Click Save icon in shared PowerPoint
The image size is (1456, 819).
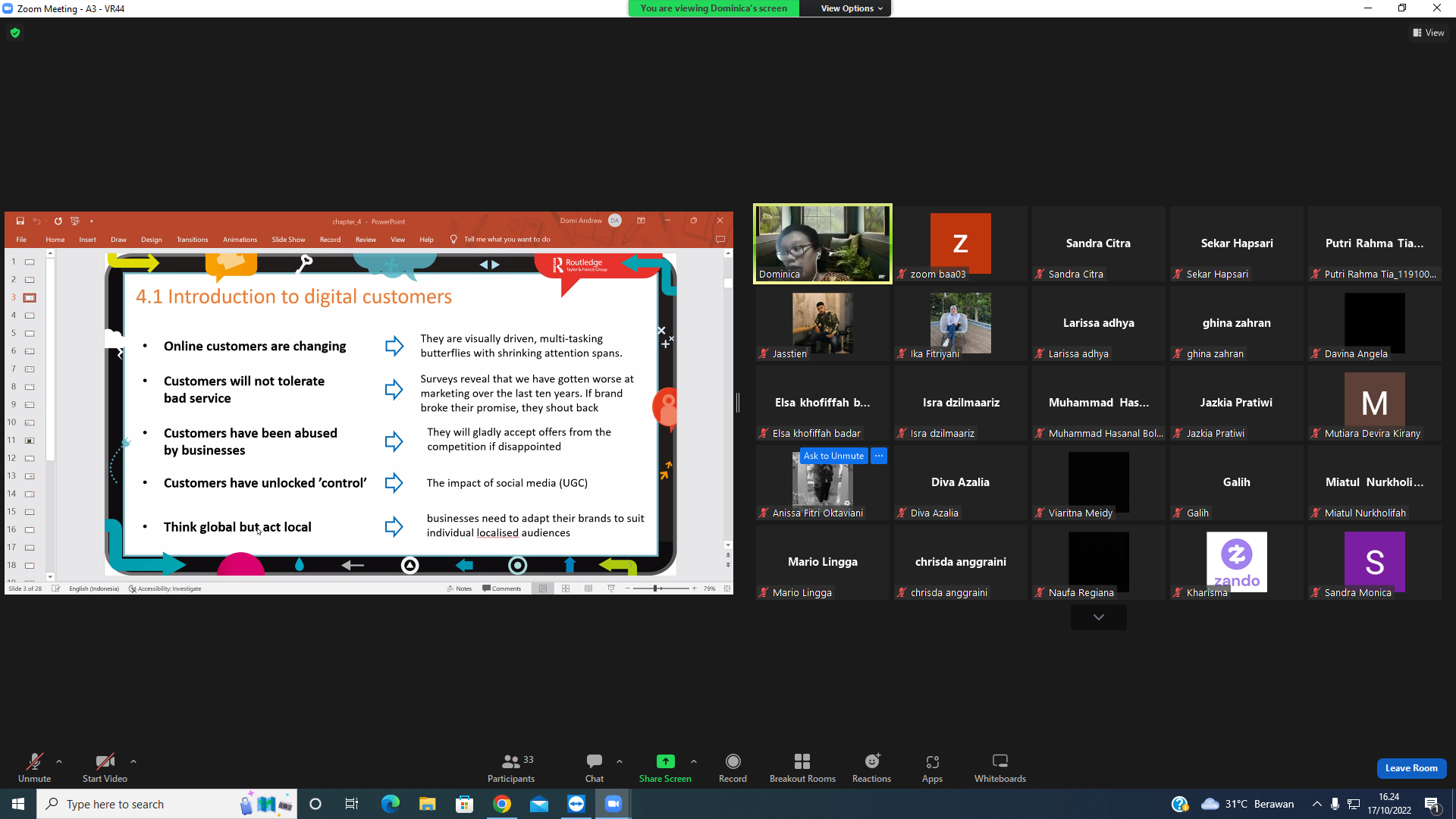(20, 221)
